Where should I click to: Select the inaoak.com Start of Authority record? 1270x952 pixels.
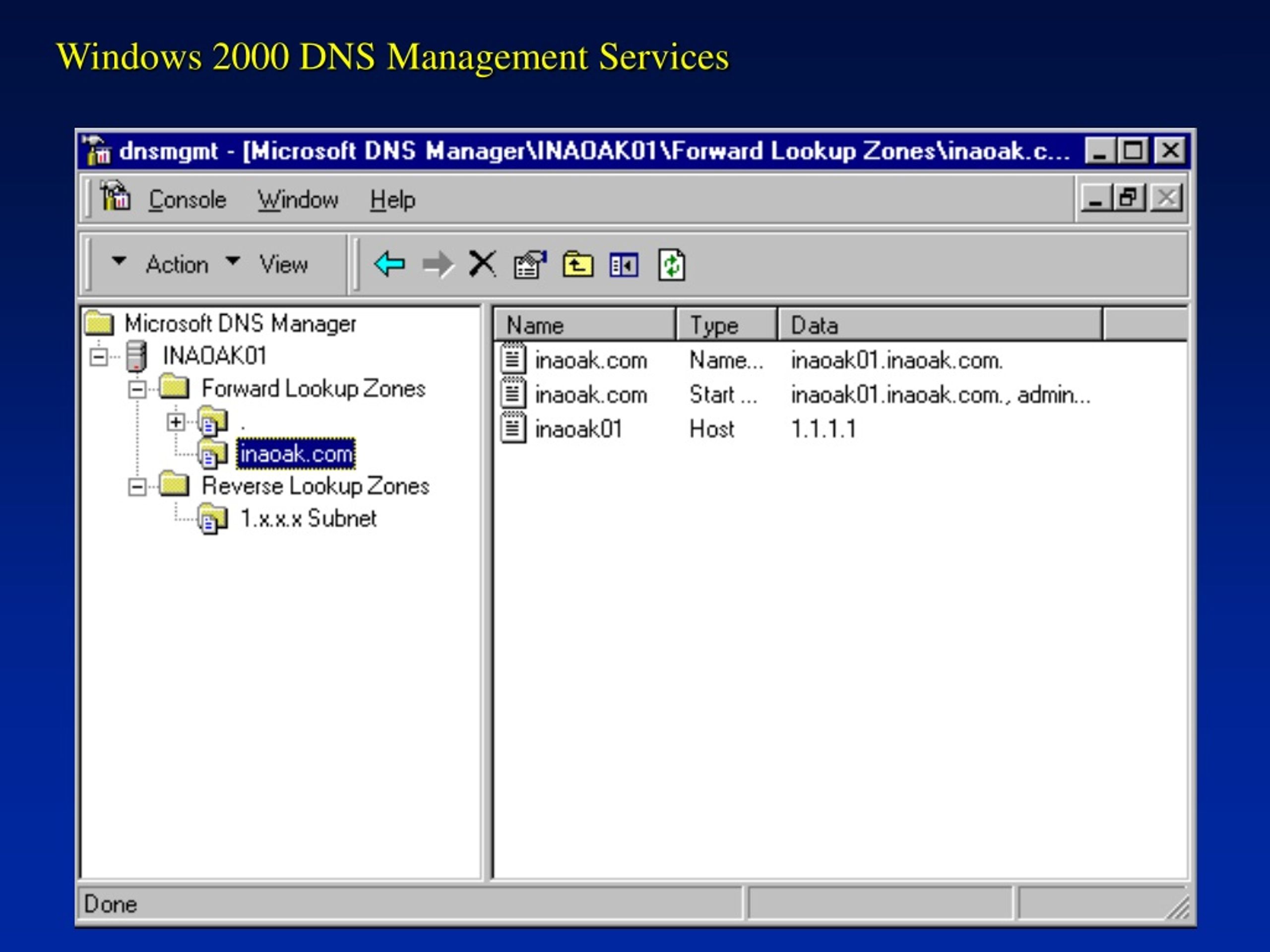[x=591, y=395]
